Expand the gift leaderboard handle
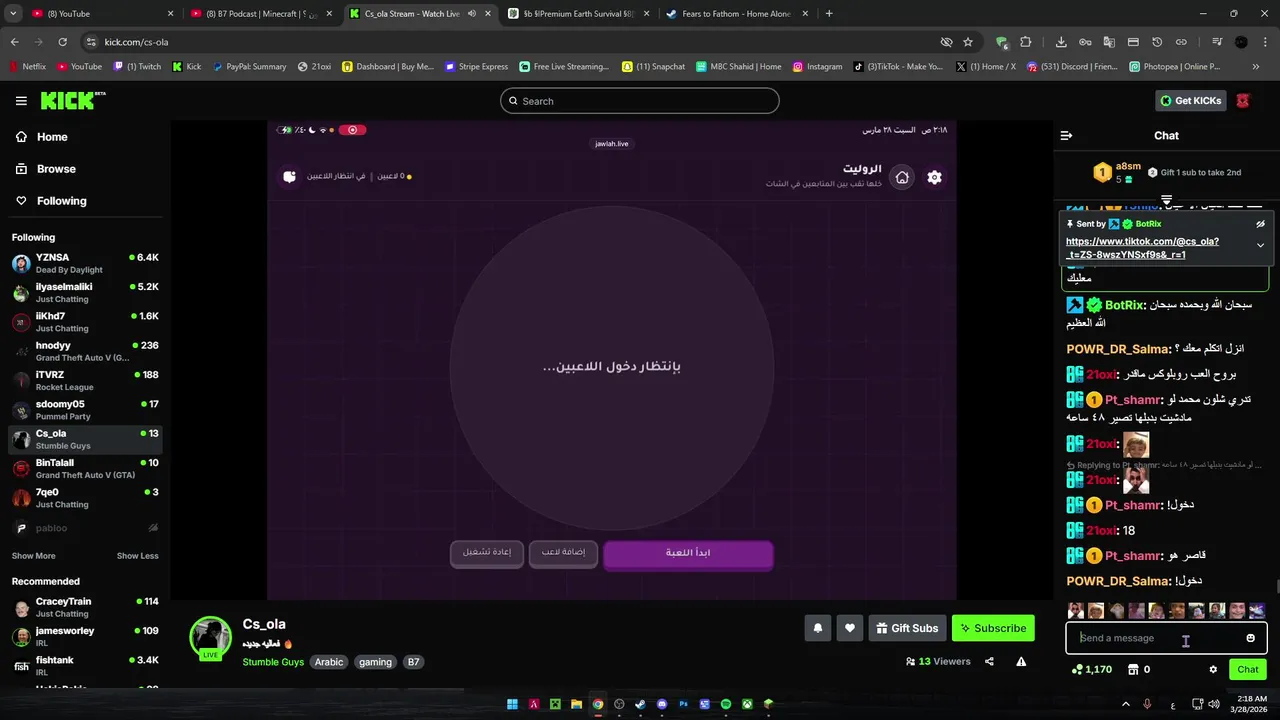 coord(1166,200)
